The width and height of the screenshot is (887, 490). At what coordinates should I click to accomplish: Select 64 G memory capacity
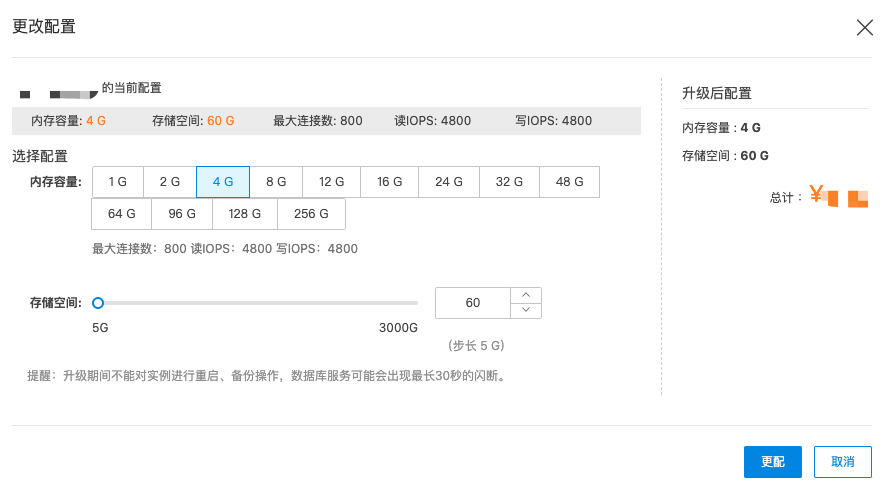click(122, 214)
